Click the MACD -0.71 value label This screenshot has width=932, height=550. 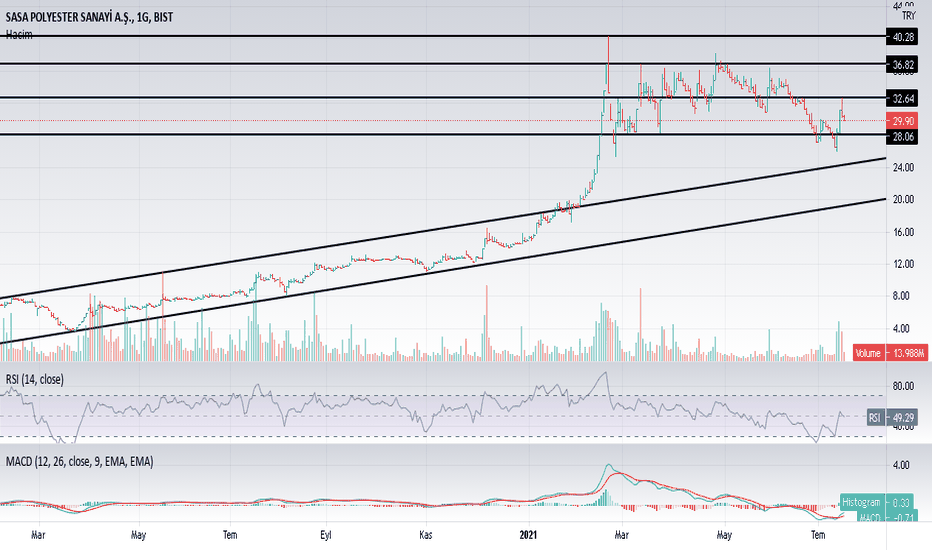click(x=888, y=517)
